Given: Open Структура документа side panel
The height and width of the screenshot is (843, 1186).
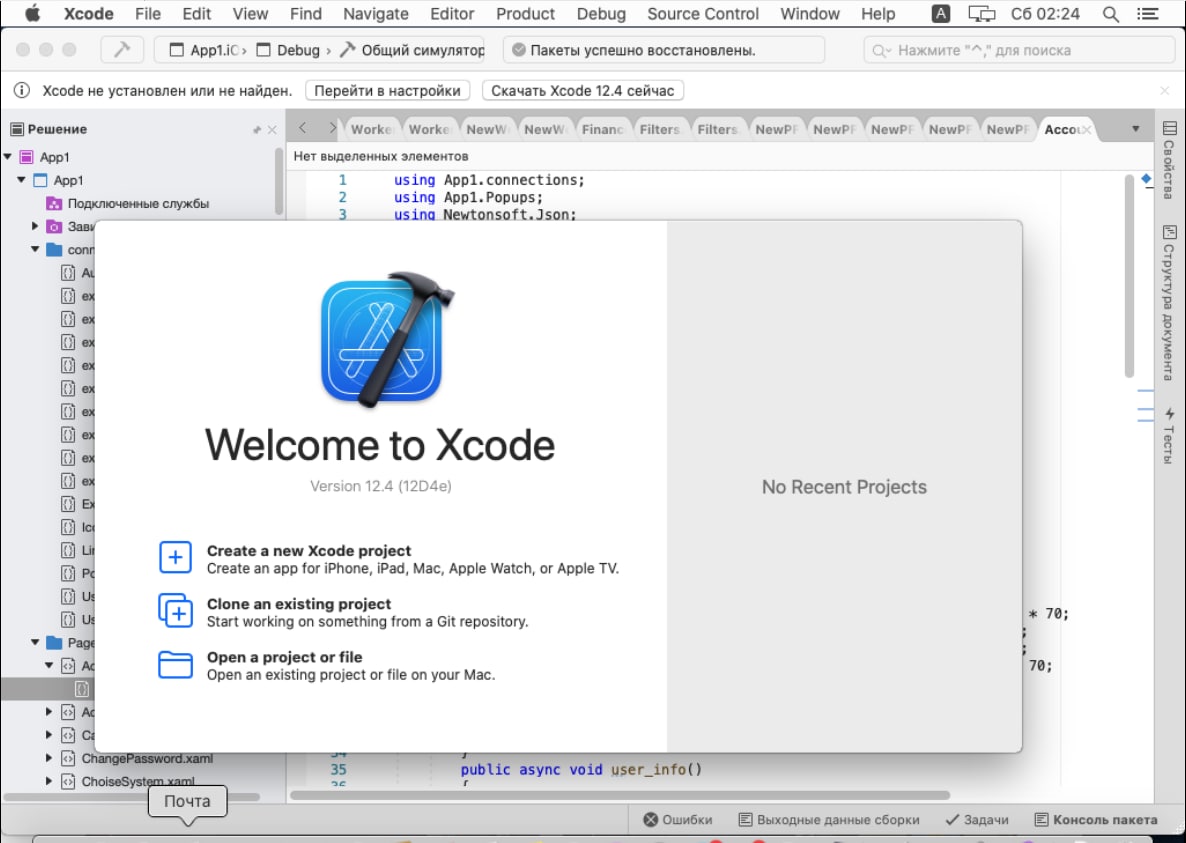Looking at the screenshot, I should [1169, 302].
